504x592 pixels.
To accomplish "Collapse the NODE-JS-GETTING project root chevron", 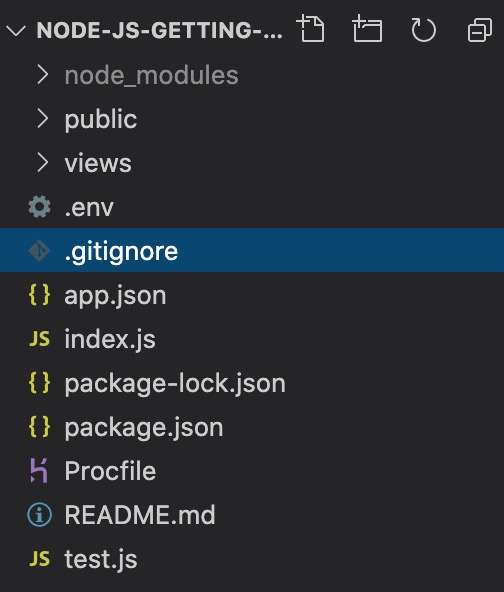I will pyautogui.click(x=16, y=30).
